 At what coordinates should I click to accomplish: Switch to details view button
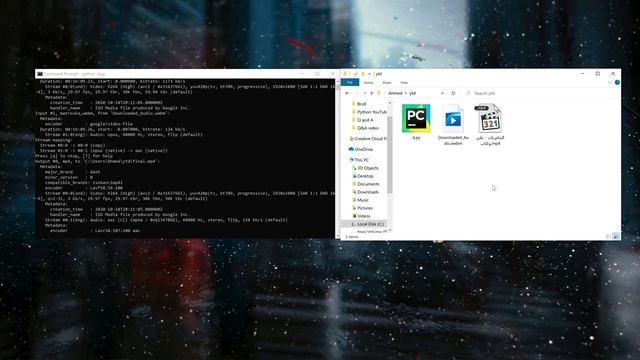click(608, 236)
